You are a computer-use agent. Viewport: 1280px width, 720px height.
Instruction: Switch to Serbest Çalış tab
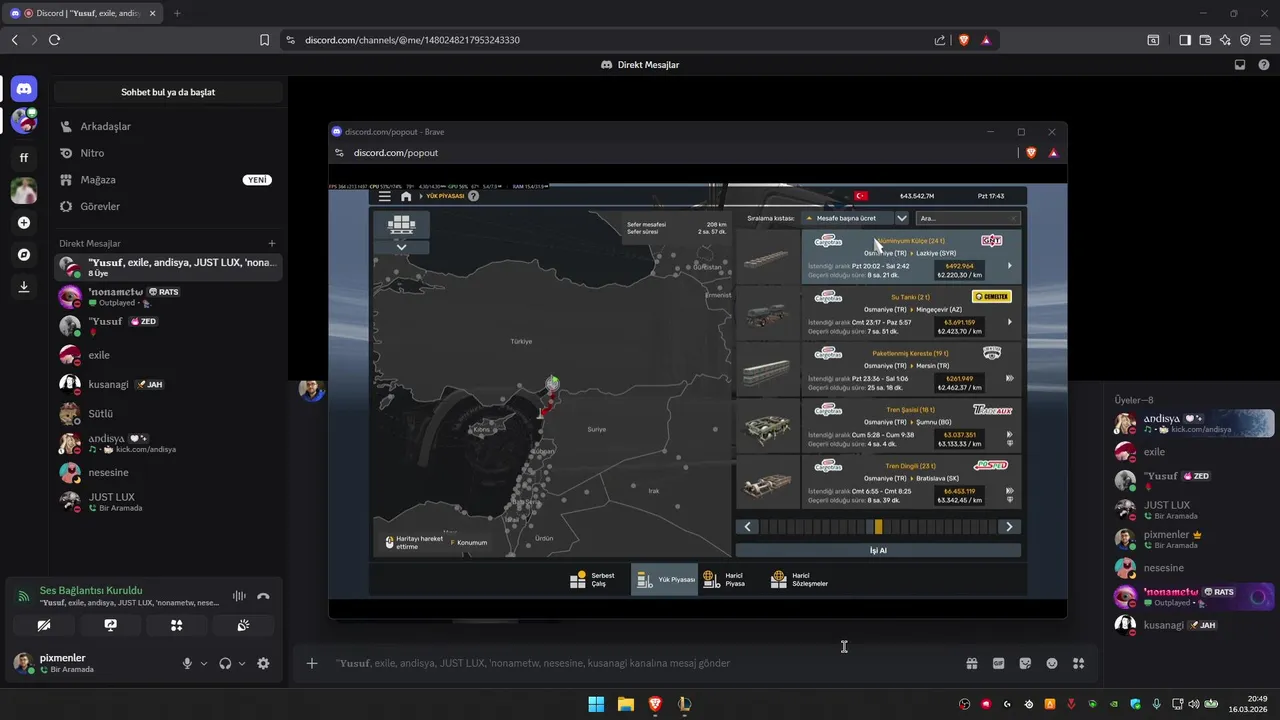tap(594, 580)
